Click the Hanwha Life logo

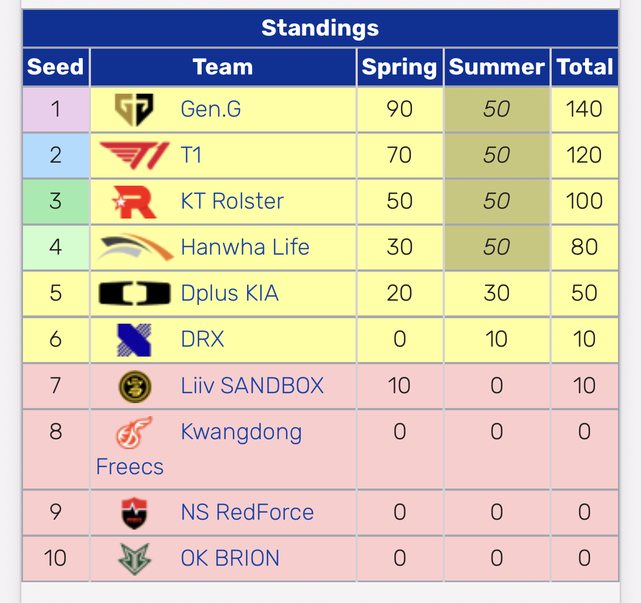134,248
